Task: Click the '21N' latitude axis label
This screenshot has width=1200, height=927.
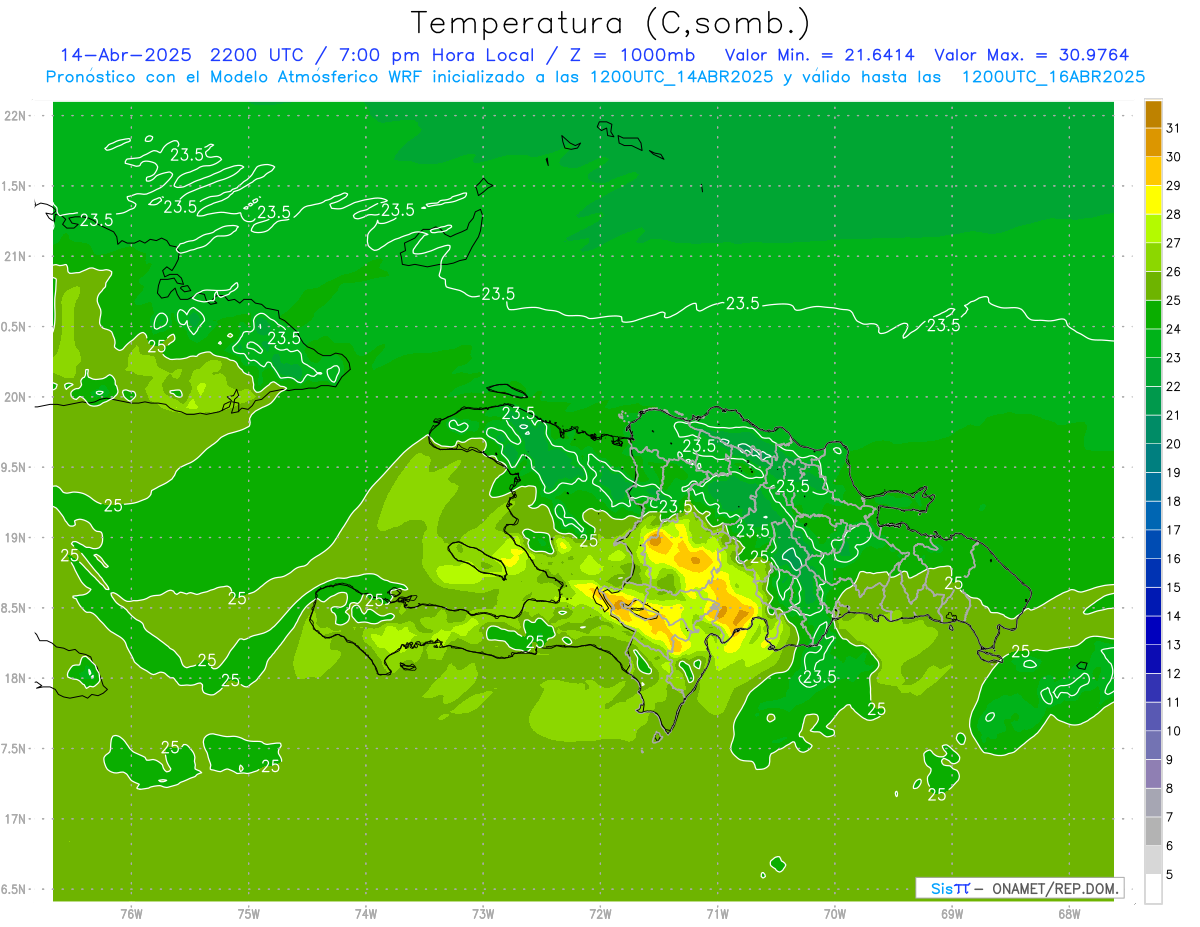Action: pyautogui.click(x=16, y=257)
